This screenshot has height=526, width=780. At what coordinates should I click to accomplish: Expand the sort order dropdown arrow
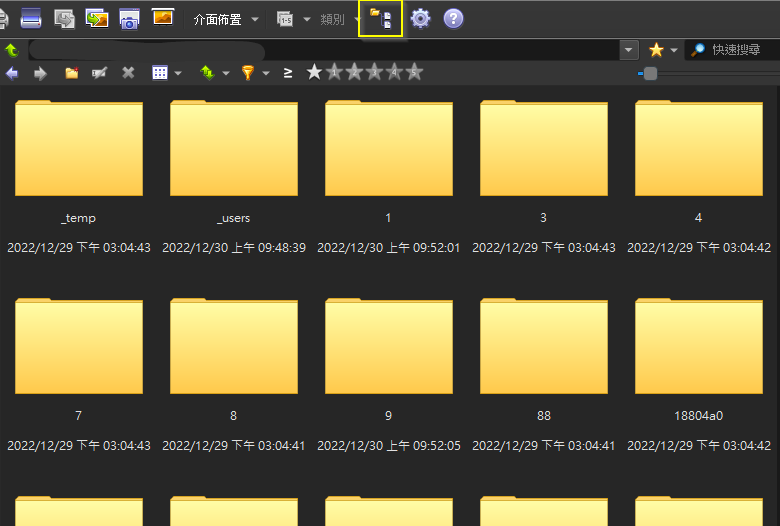click(x=226, y=74)
